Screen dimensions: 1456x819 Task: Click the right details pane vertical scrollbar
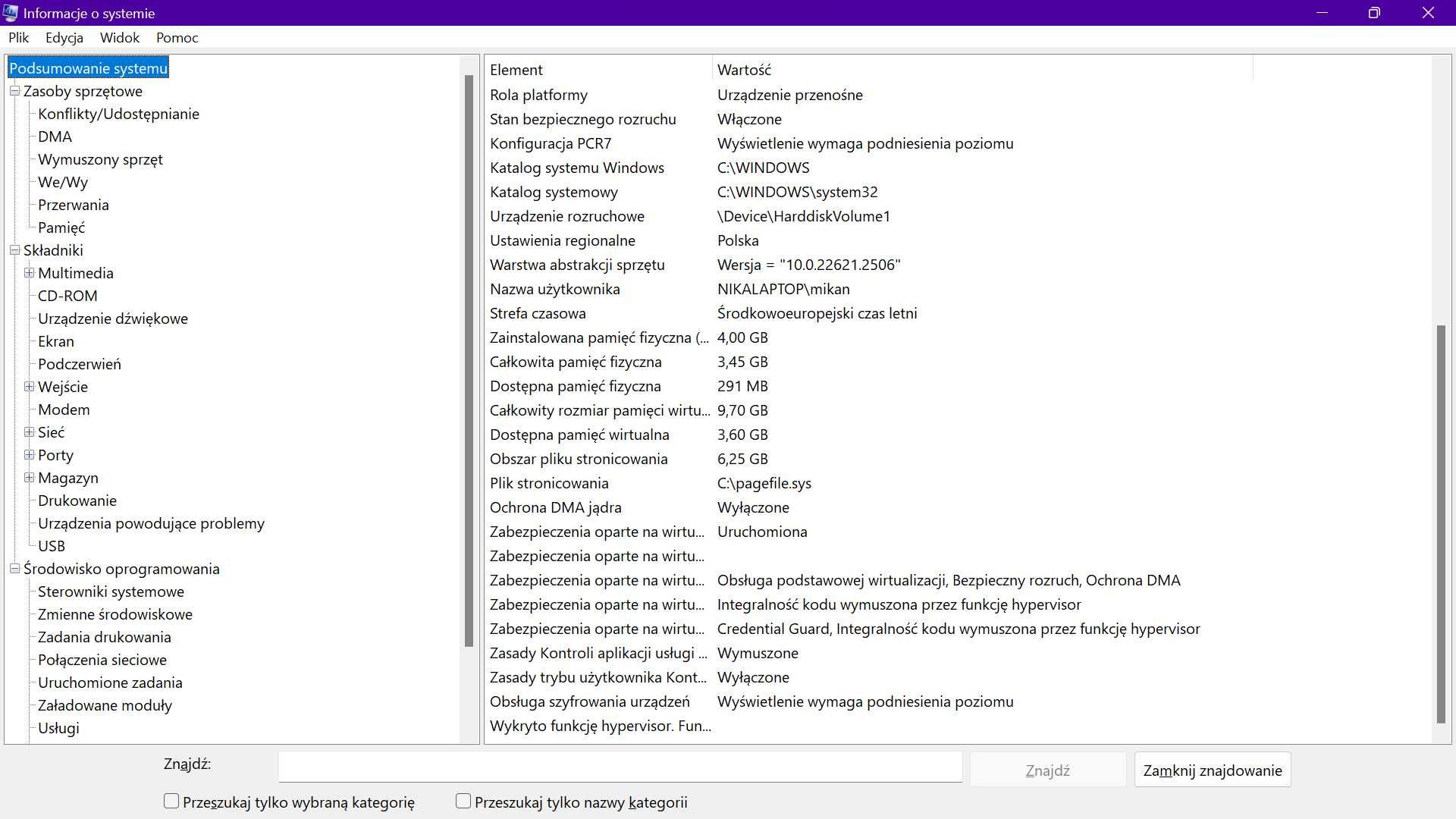pyautogui.click(x=1441, y=523)
